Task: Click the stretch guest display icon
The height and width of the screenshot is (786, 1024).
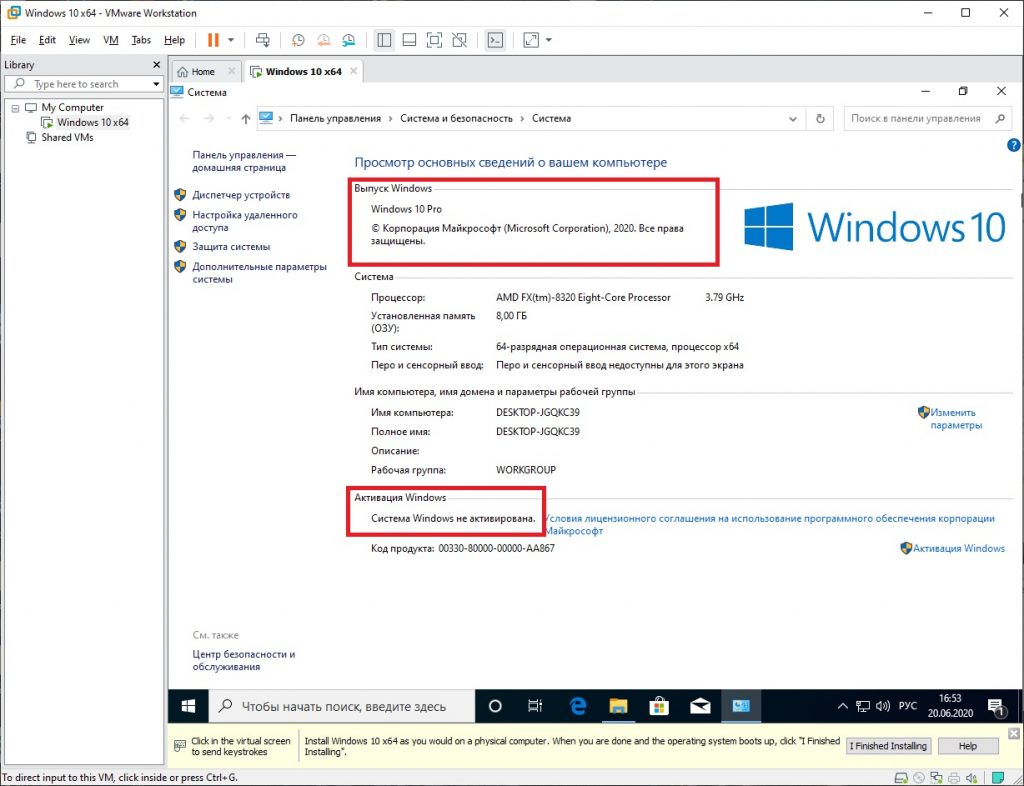Action: coord(531,40)
